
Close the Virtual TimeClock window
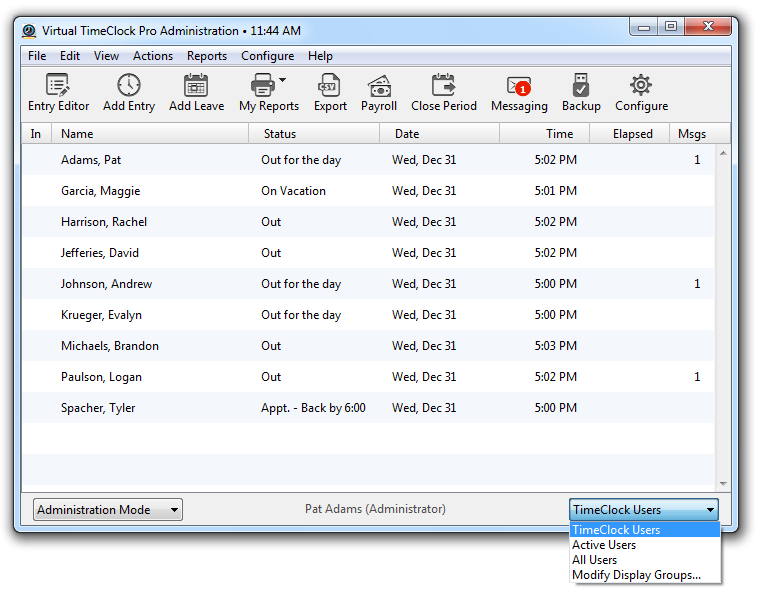coord(708,27)
